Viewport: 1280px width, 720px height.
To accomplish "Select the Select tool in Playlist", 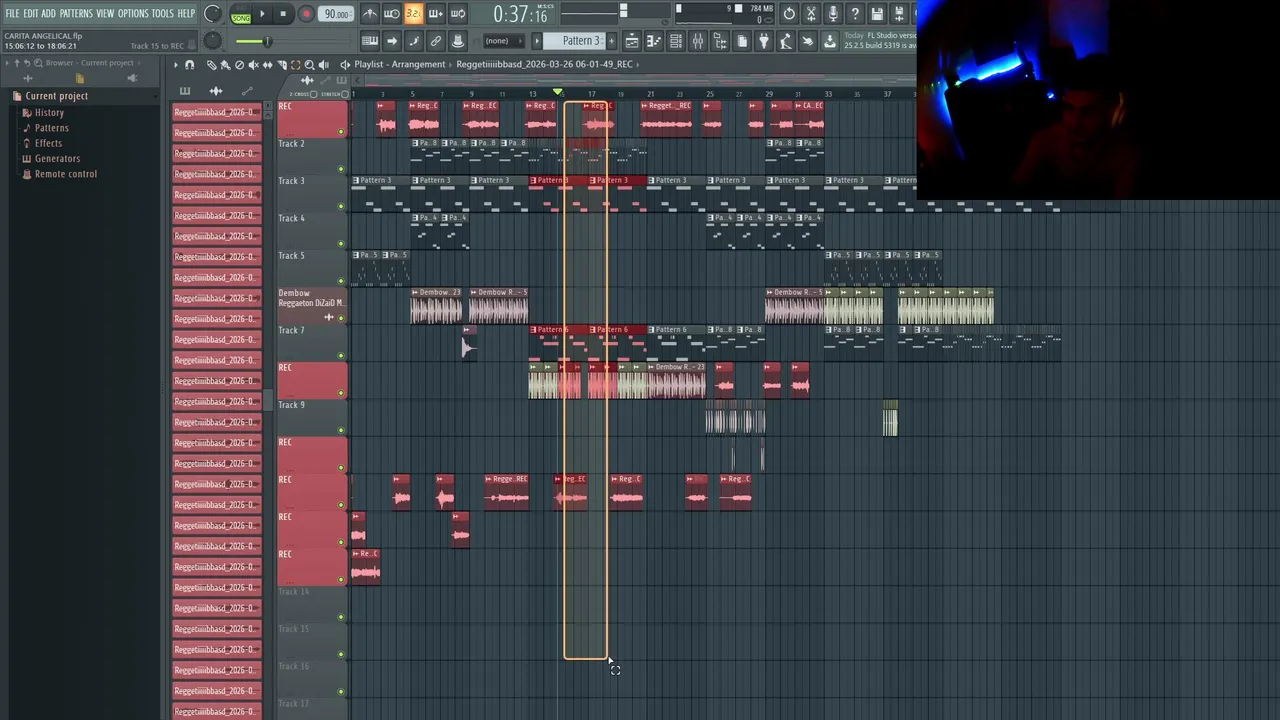I will tap(295, 64).
